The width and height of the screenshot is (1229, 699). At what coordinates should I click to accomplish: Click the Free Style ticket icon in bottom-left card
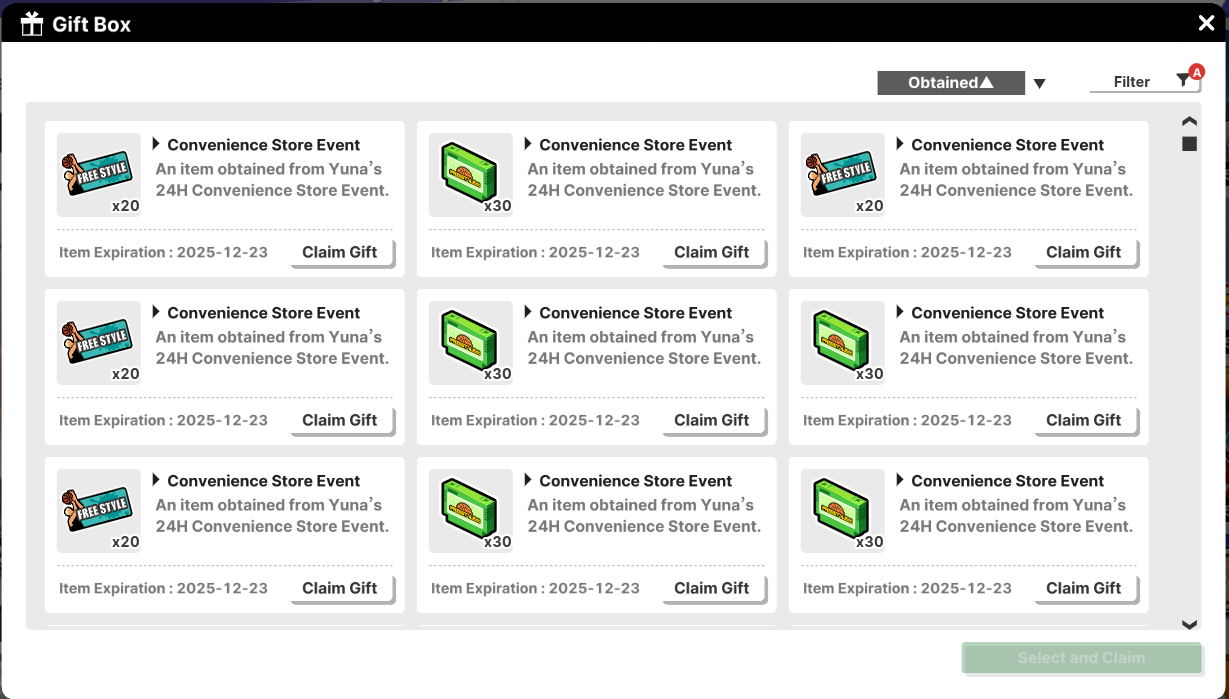click(98, 510)
